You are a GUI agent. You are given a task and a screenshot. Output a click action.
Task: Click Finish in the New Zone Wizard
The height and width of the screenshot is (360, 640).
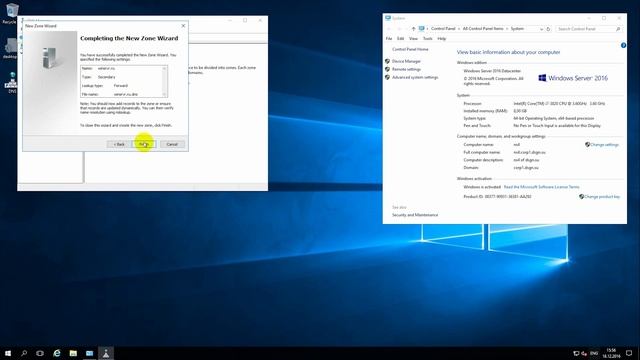point(144,144)
